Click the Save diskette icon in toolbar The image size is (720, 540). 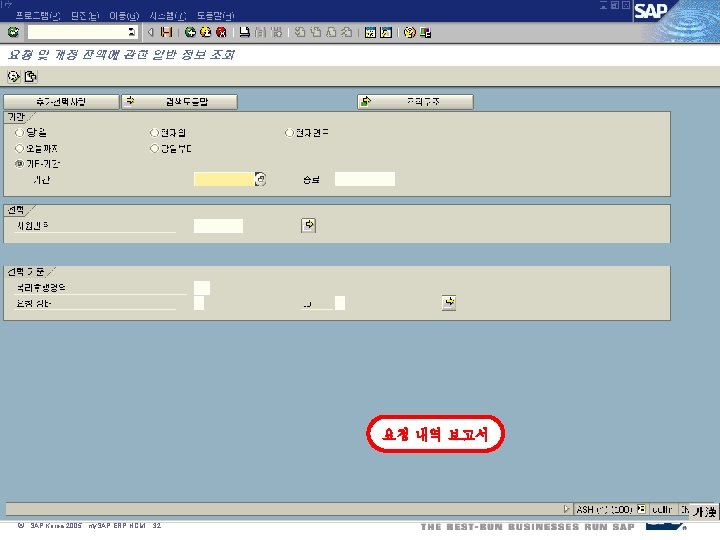click(x=166, y=32)
